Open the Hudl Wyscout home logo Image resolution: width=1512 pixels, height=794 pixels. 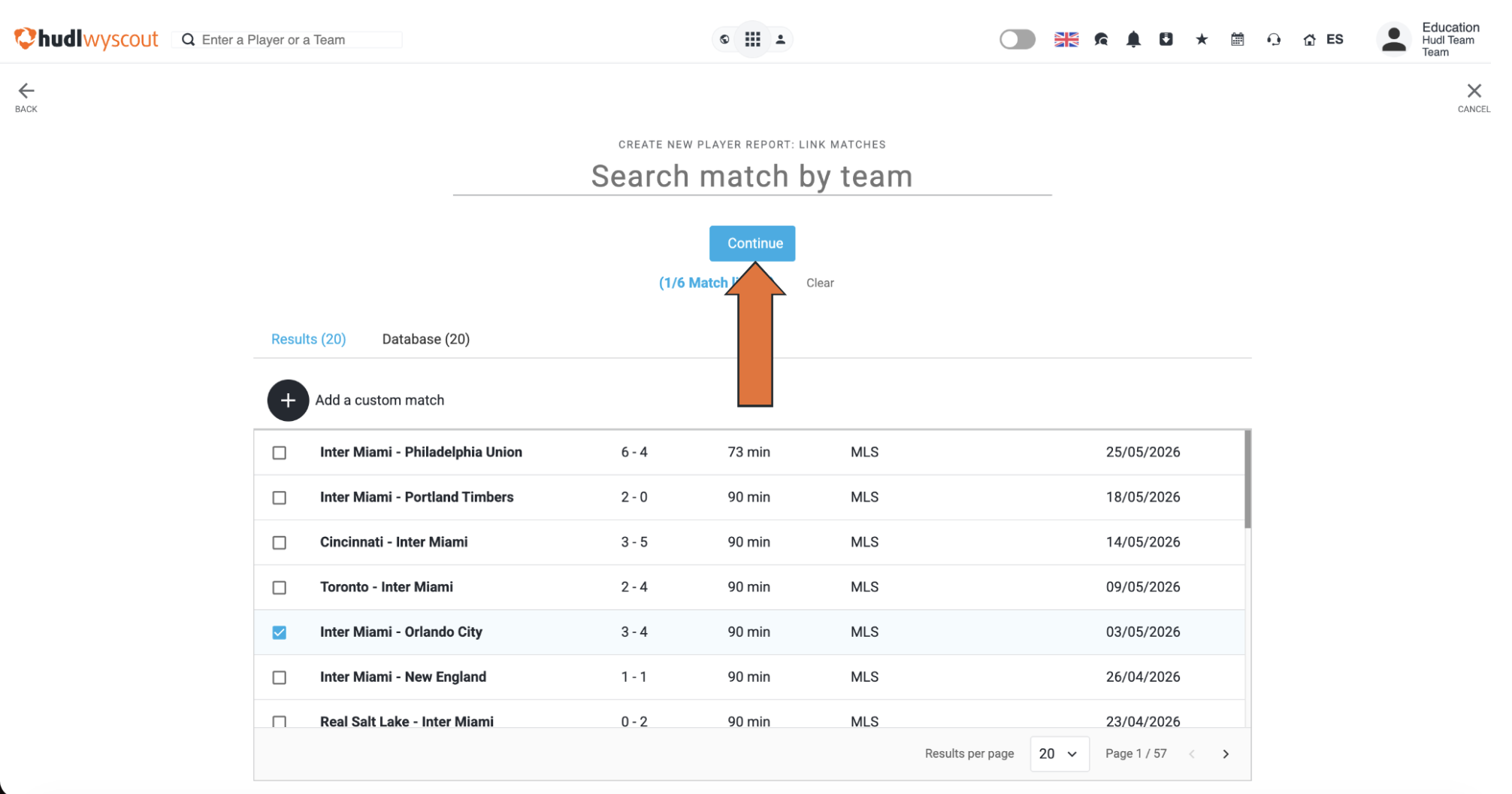click(x=86, y=39)
